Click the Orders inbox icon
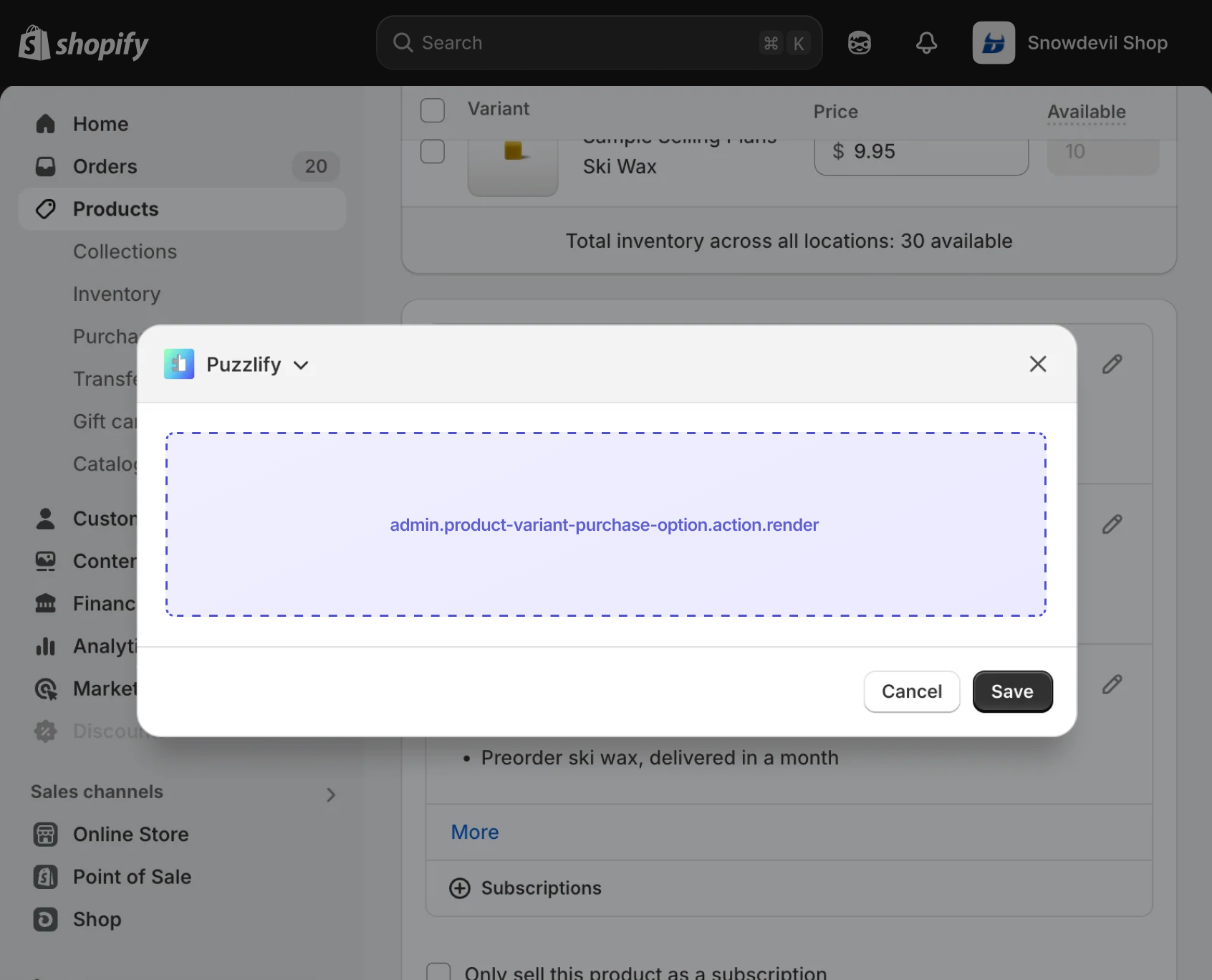Screen dimensions: 1212x980 click(46, 166)
